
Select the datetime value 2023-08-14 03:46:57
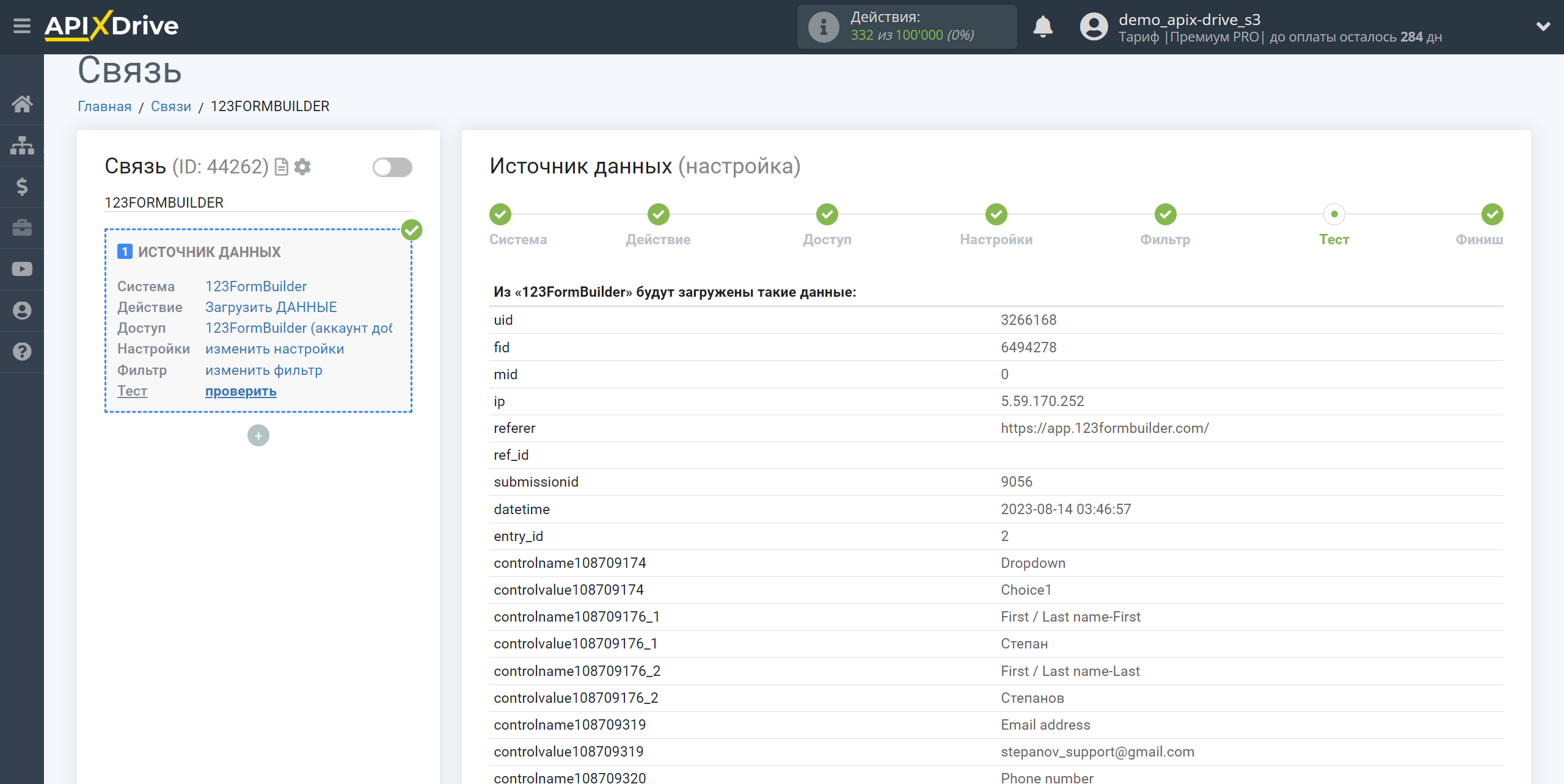[x=1066, y=509]
